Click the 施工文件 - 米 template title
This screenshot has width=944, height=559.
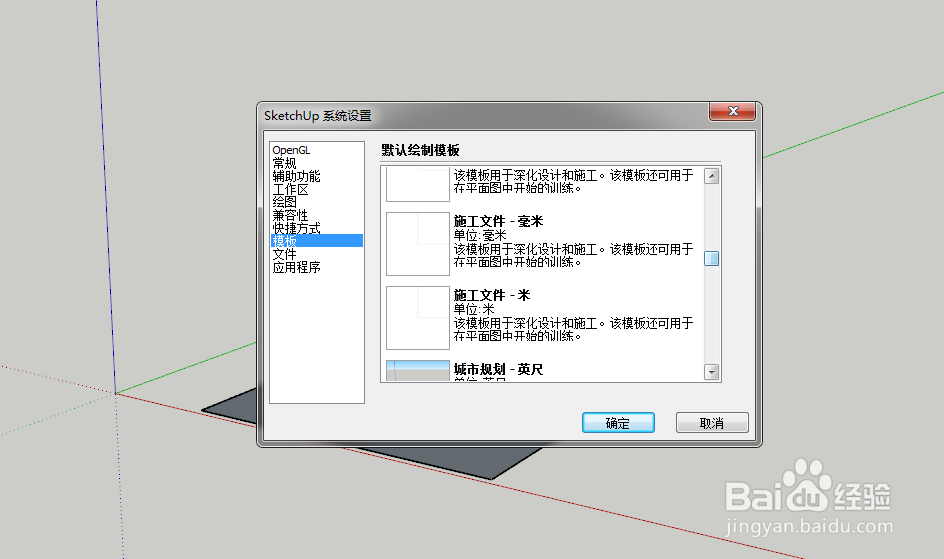(x=492, y=295)
